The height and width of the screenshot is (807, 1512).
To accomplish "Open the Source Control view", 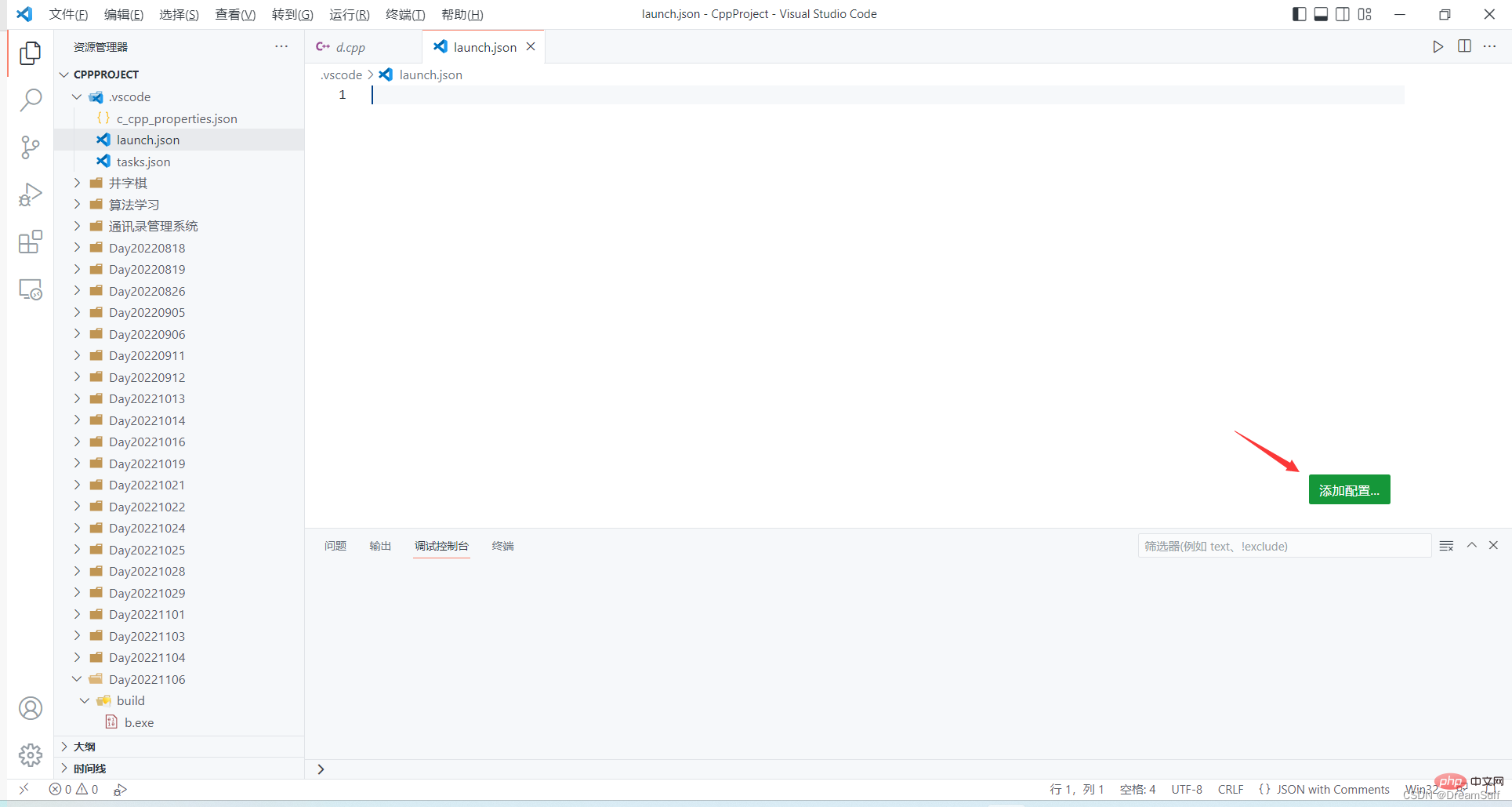I will (x=30, y=147).
